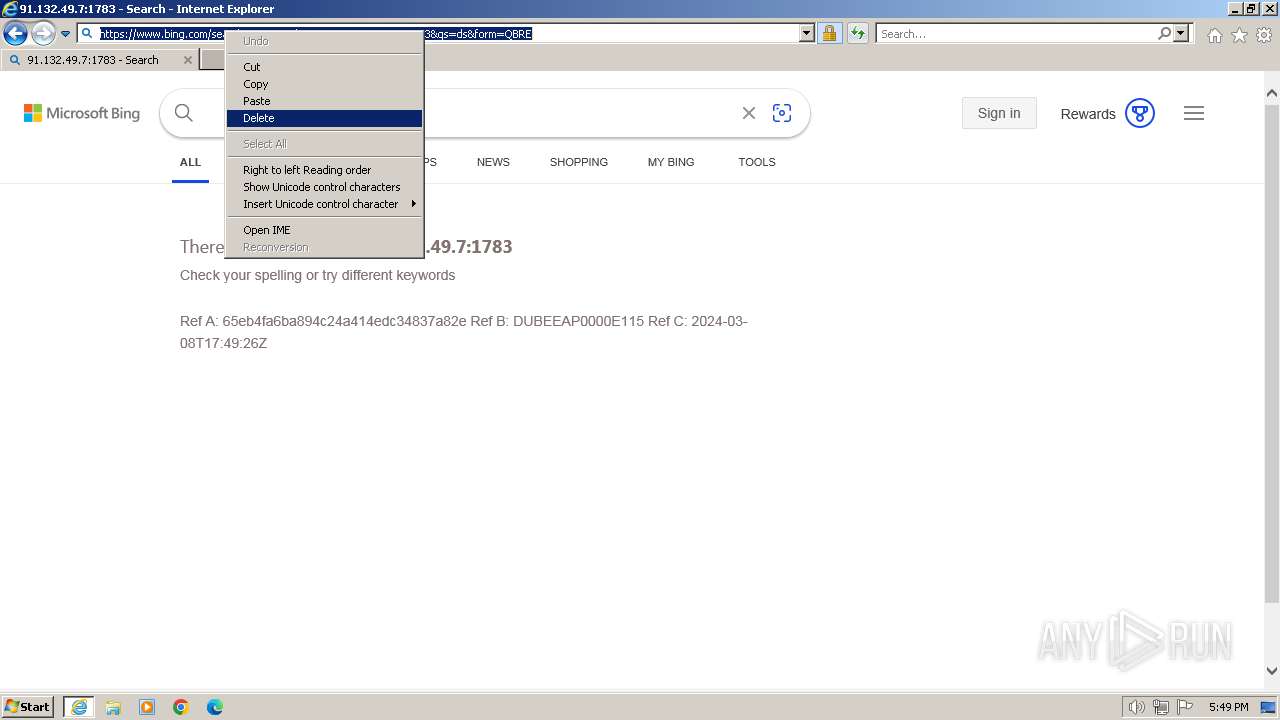Click the 5:49 PM taskbar clock

pyautogui.click(x=1228, y=707)
